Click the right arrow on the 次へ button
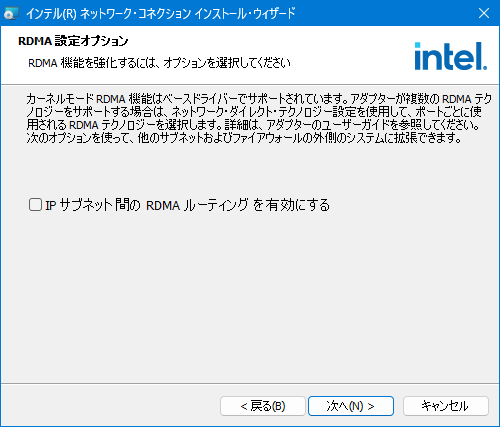Screen dimensions: 500x427 371,406
